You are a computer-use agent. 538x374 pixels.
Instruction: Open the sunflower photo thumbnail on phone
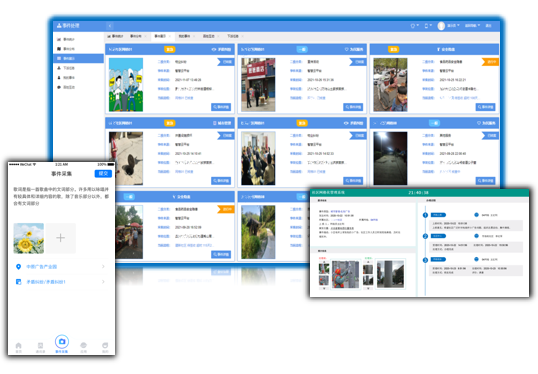coord(29,238)
